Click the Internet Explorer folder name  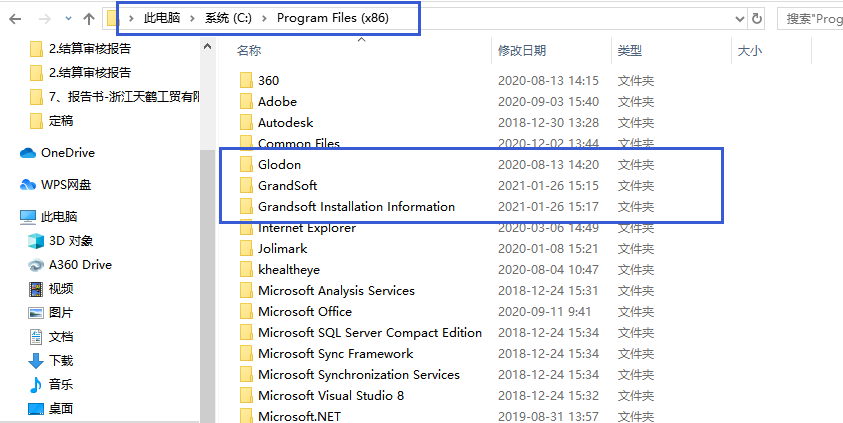tap(307, 228)
